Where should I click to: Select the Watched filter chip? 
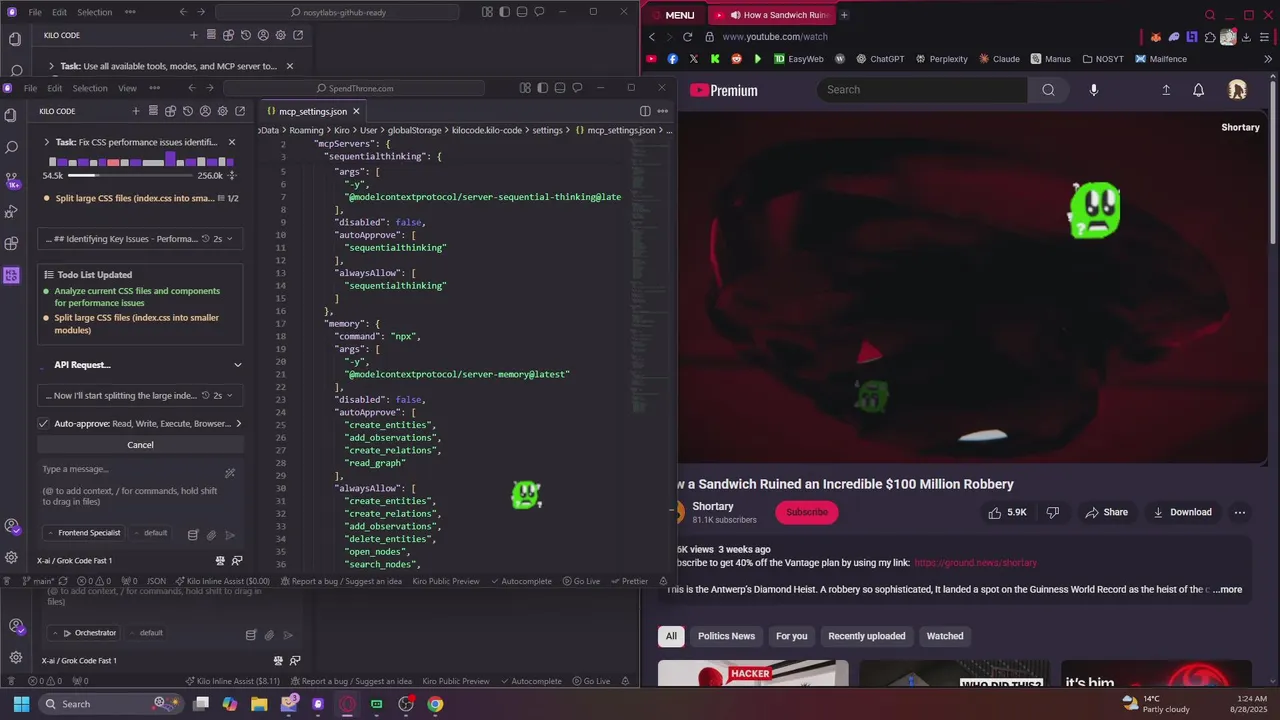(945, 636)
